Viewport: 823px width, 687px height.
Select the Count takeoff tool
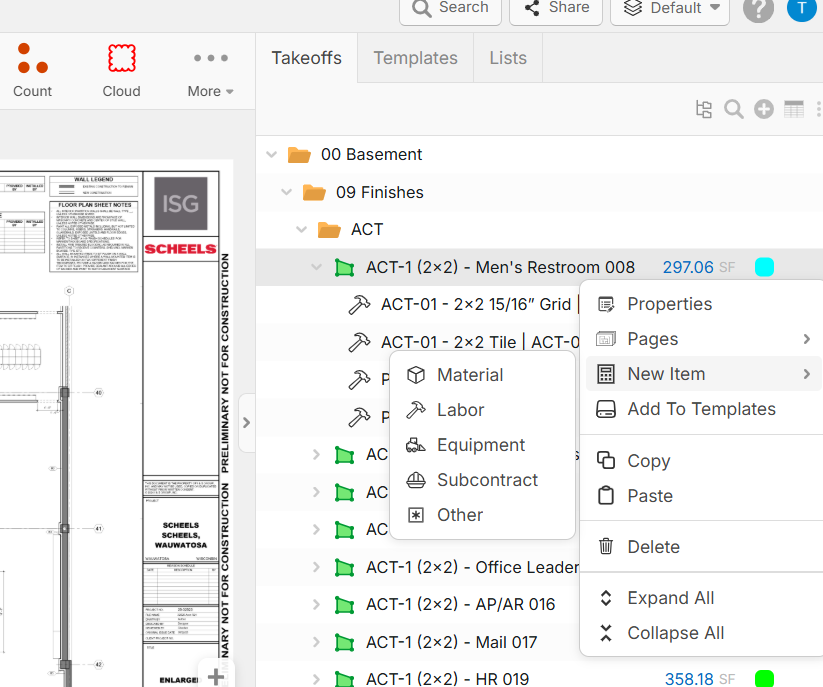[32, 70]
